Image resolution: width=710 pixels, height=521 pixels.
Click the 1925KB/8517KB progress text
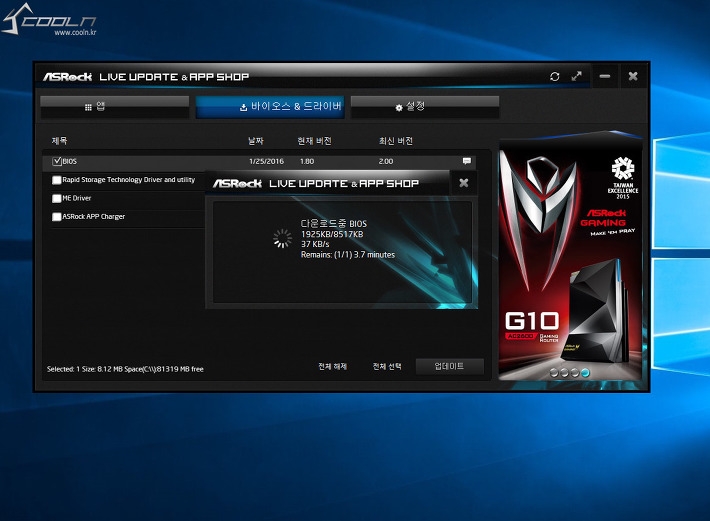click(332, 234)
